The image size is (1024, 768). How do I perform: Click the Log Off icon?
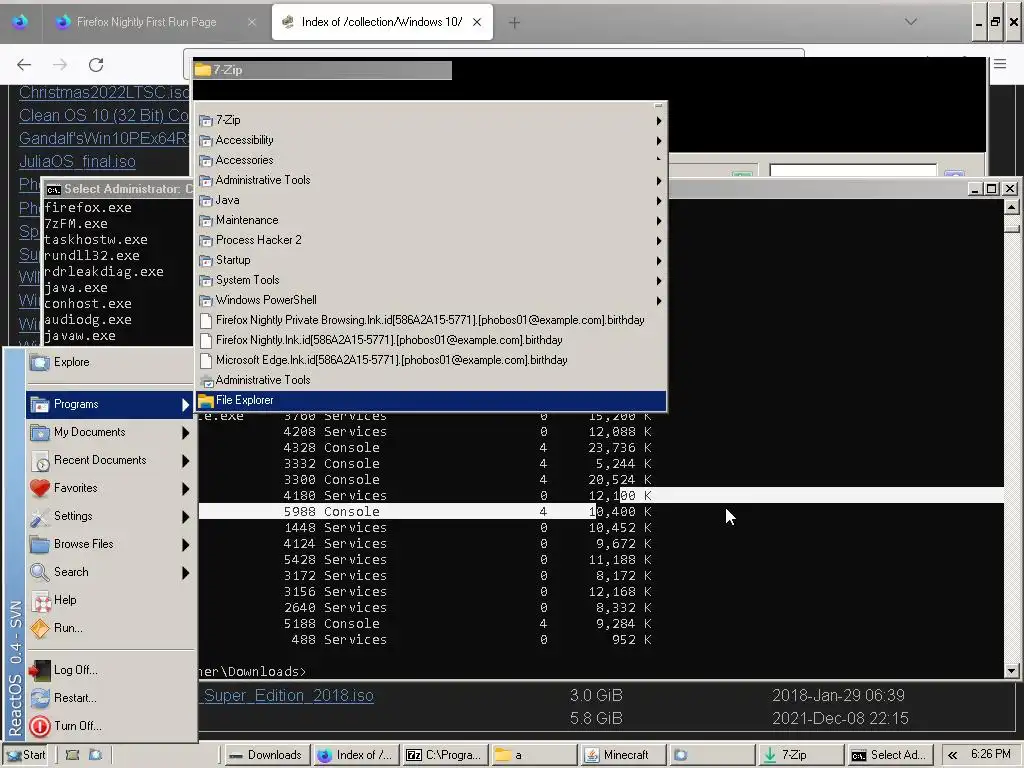click(x=40, y=670)
